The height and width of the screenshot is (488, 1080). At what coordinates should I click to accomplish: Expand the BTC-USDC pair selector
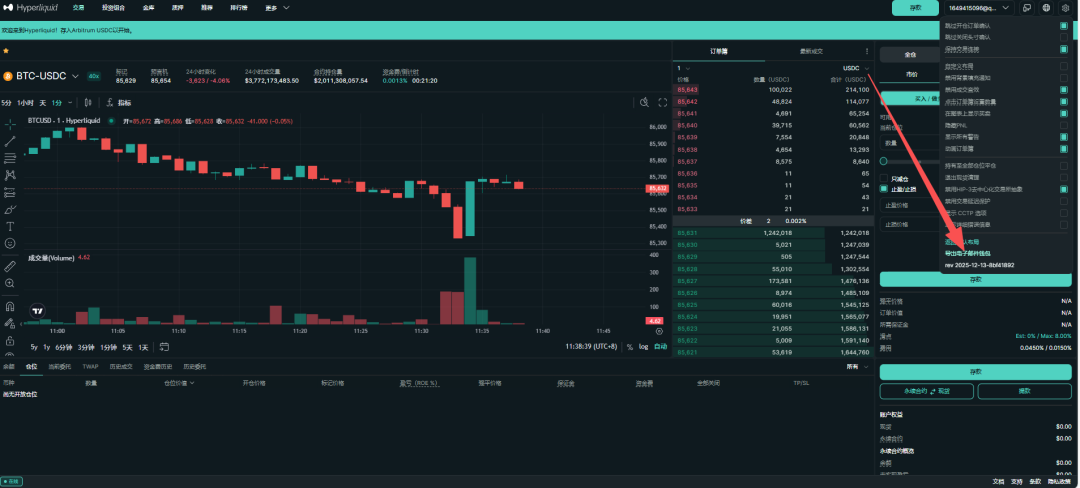click(42, 76)
